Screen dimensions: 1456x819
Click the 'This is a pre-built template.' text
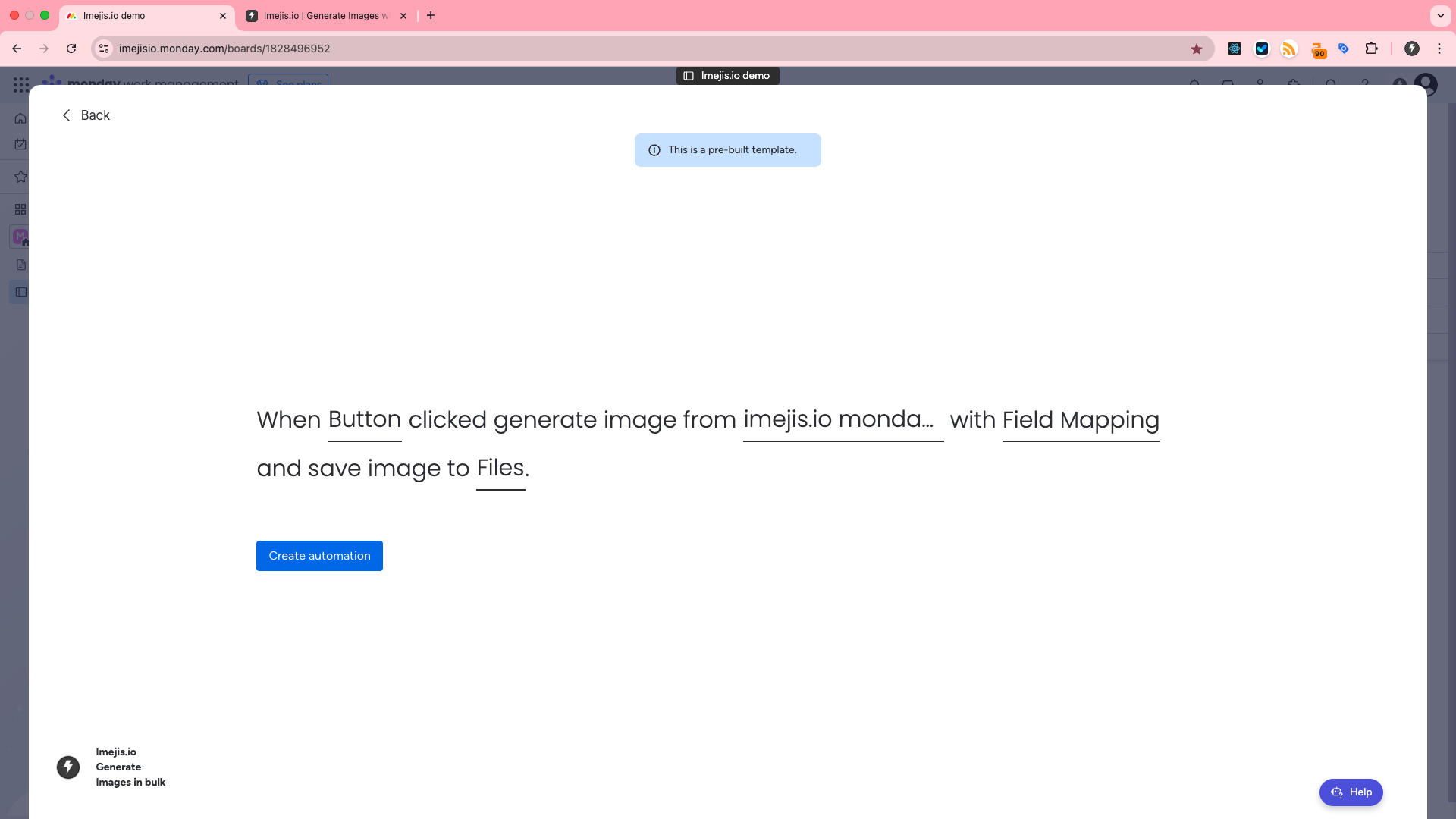pyautogui.click(x=733, y=150)
